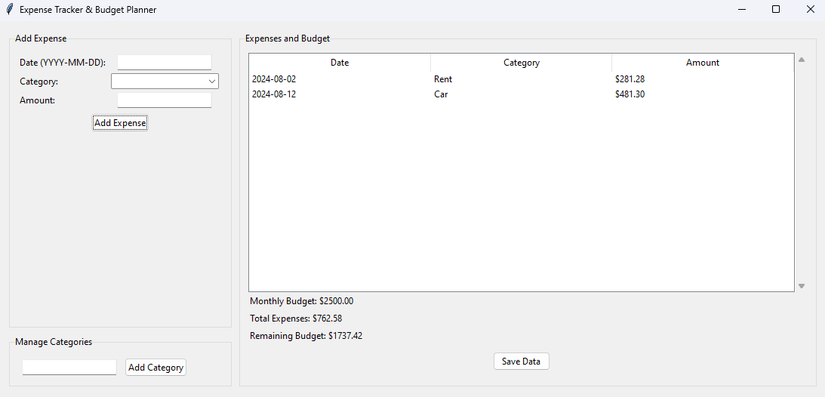Click the scrollbar down arrow
This screenshot has width=825, height=397.
[801, 286]
